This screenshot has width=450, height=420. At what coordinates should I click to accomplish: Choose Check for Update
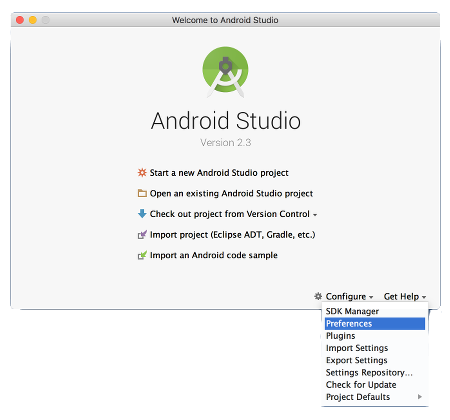[x=375, y=385]
